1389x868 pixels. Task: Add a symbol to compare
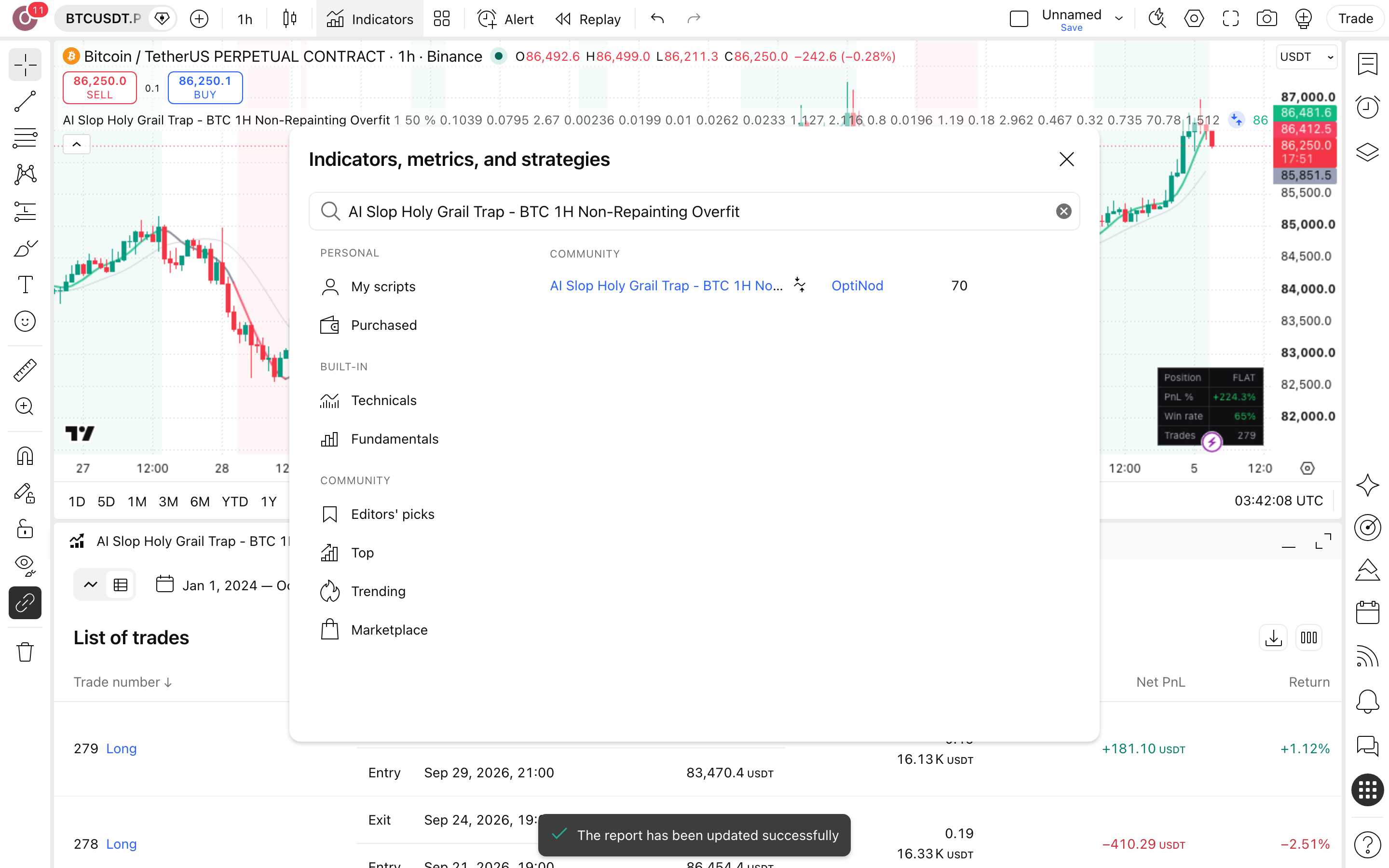click(x=199, y=19)
